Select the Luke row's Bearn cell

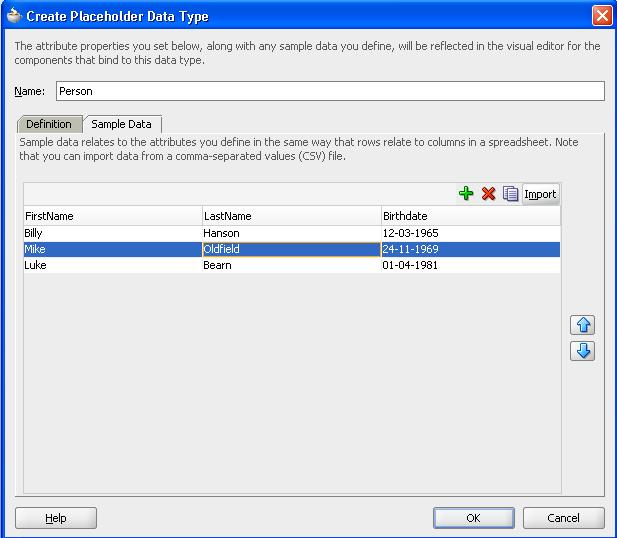[x=291, y=265]
